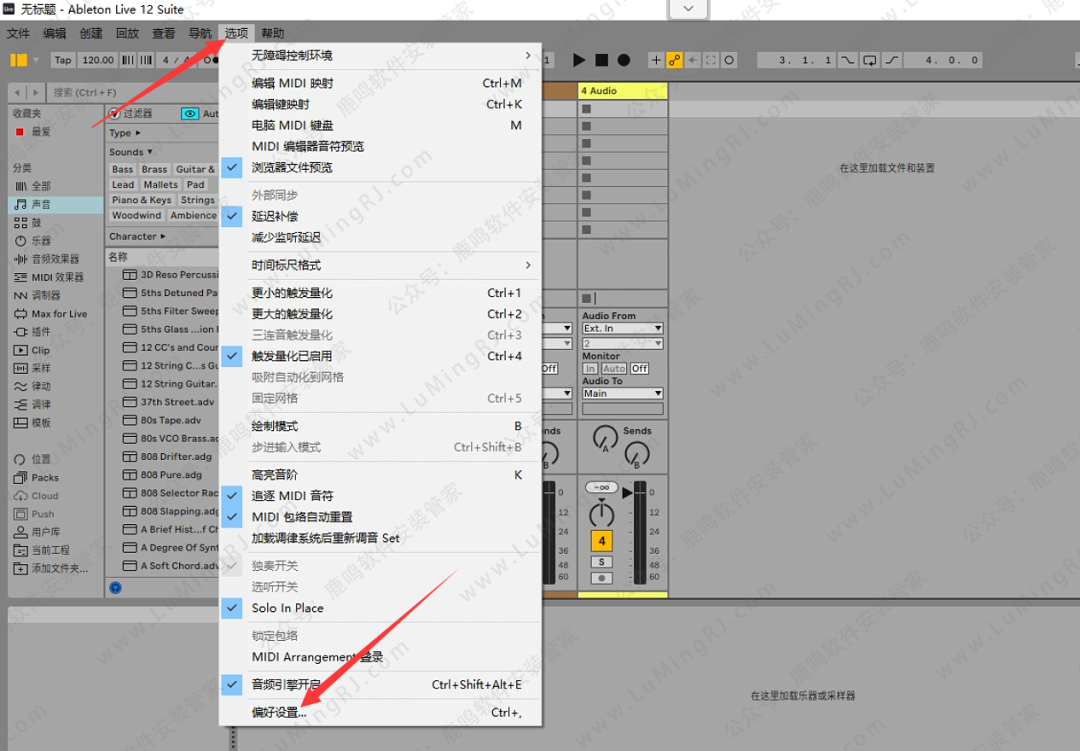Toggle the Automation Arm icon
Viewport: 1080px width, 751px height.
pos(674,60)
